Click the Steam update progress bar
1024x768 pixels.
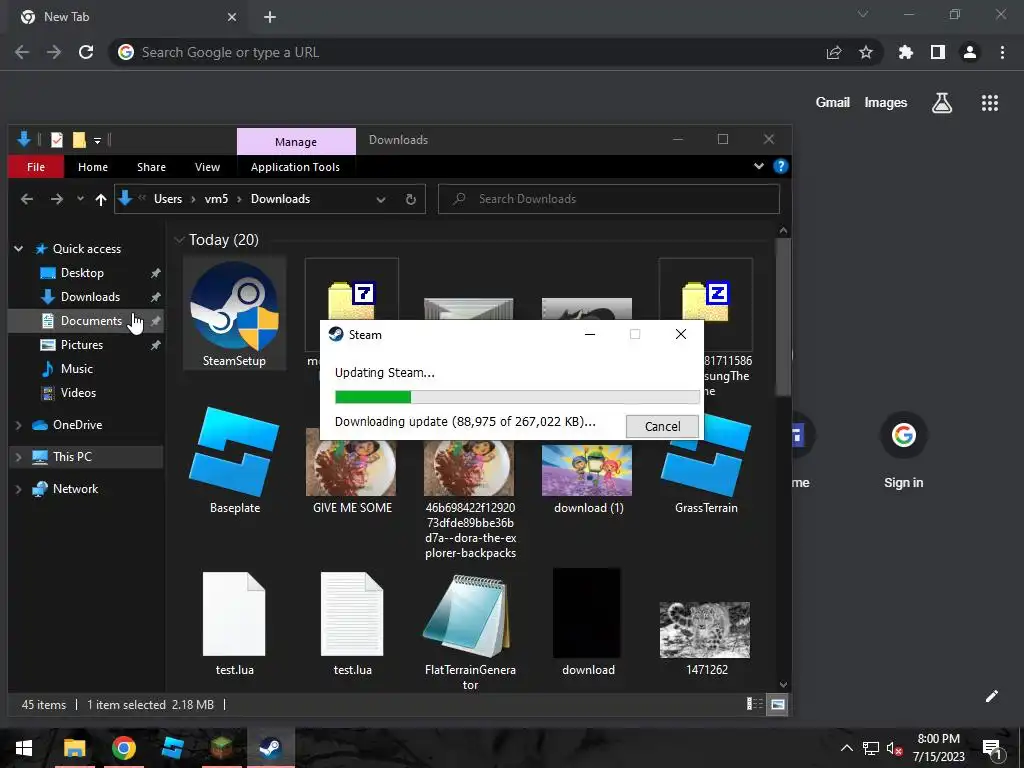(517, 397)
